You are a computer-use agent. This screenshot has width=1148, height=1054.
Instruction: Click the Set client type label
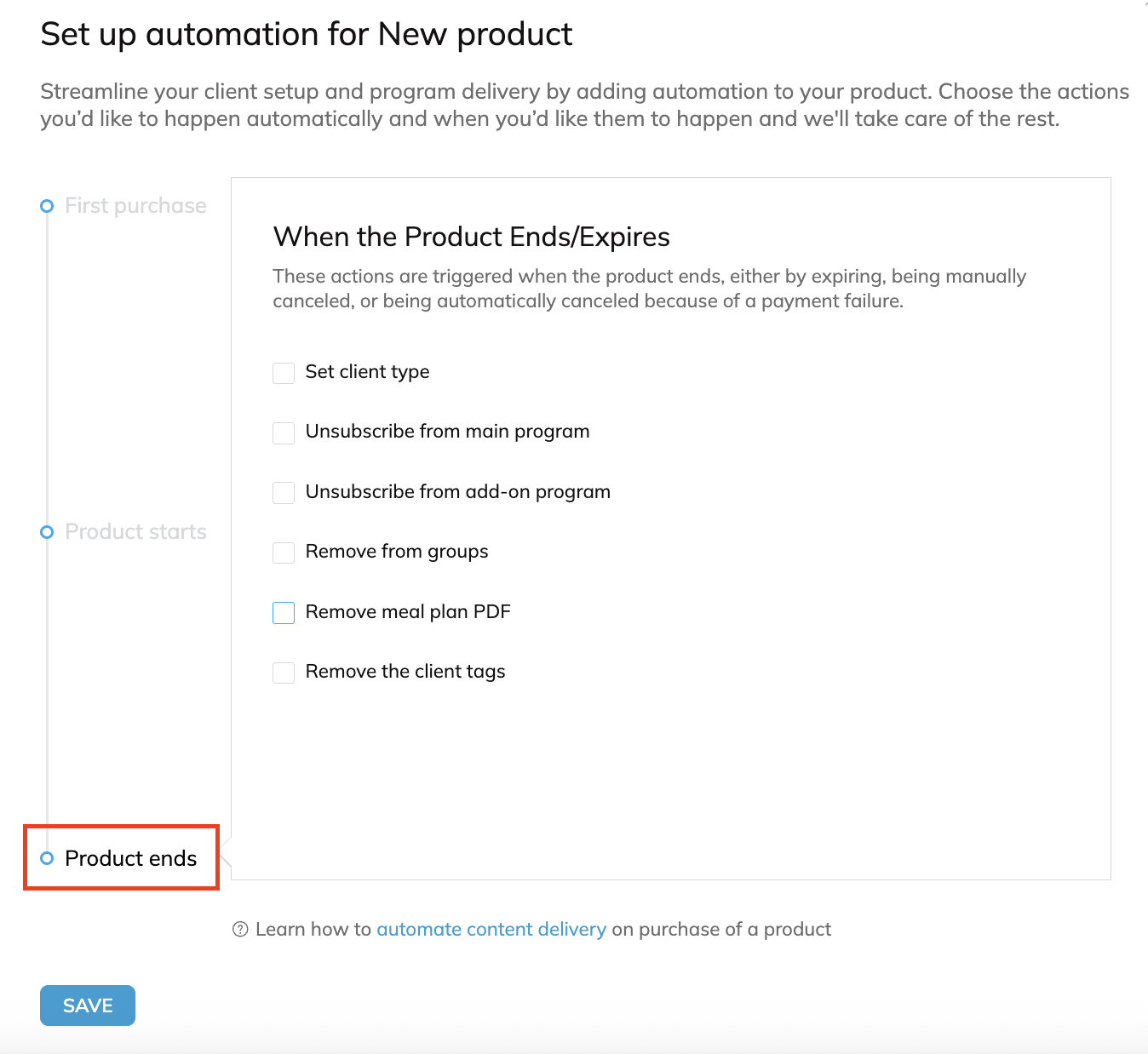pyautogui.click(x=367, y=372)
